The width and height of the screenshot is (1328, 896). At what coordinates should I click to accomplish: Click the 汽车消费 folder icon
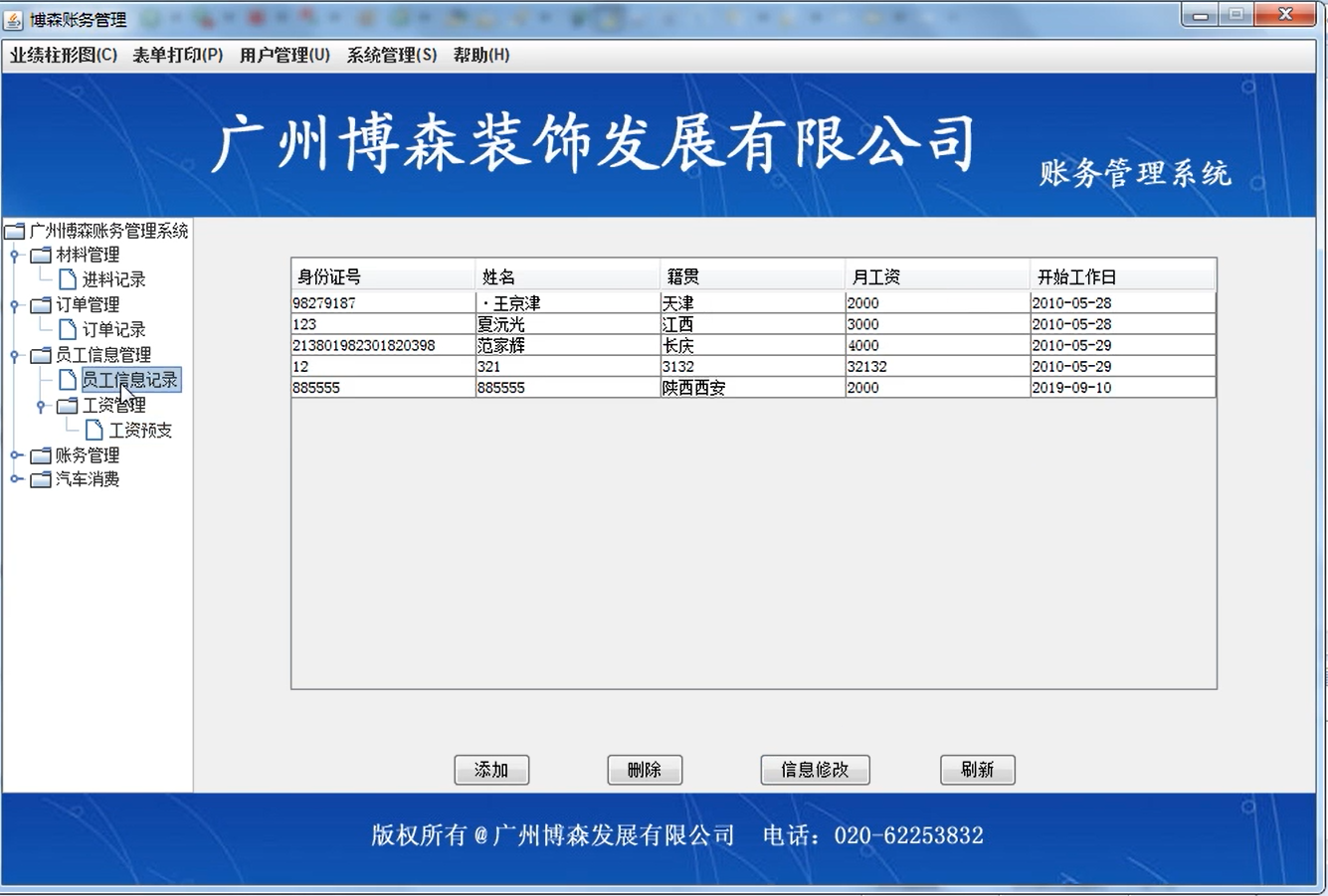click(41, 479)
